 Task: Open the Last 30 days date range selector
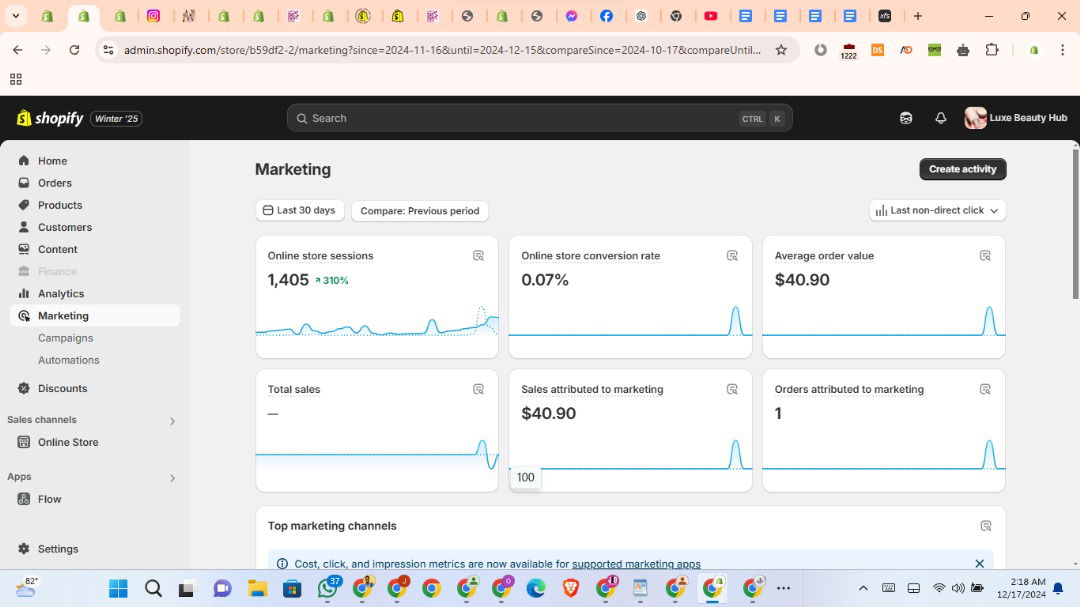point(299,210)
